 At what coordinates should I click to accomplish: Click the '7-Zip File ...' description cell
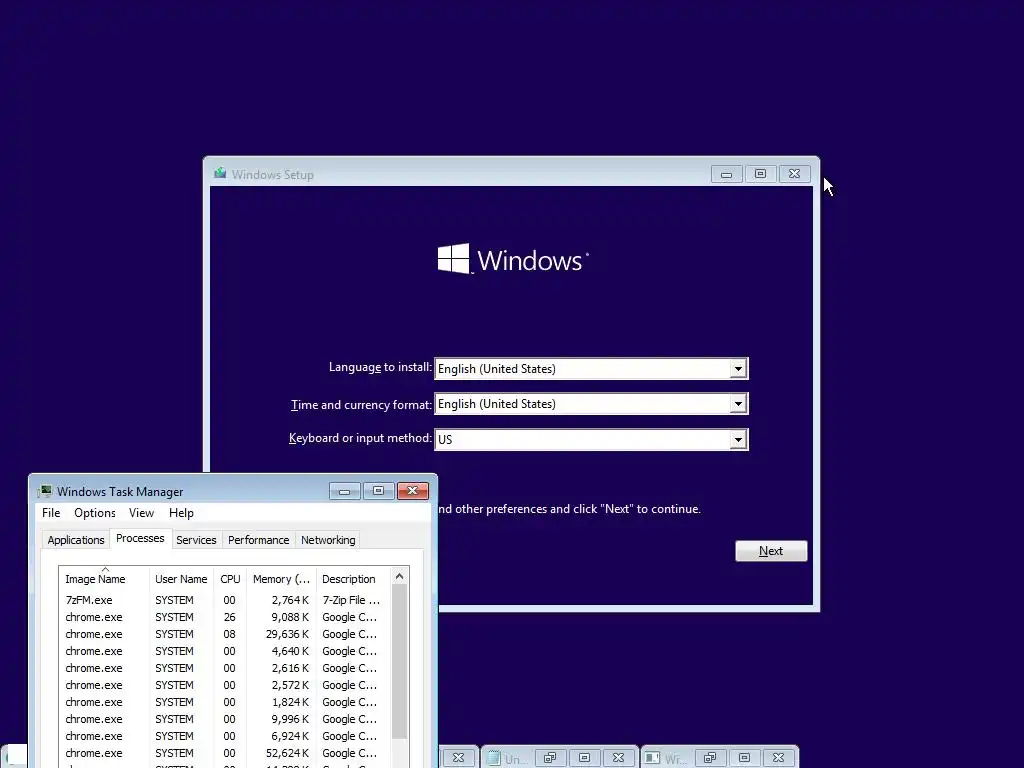tap(351, 600)
